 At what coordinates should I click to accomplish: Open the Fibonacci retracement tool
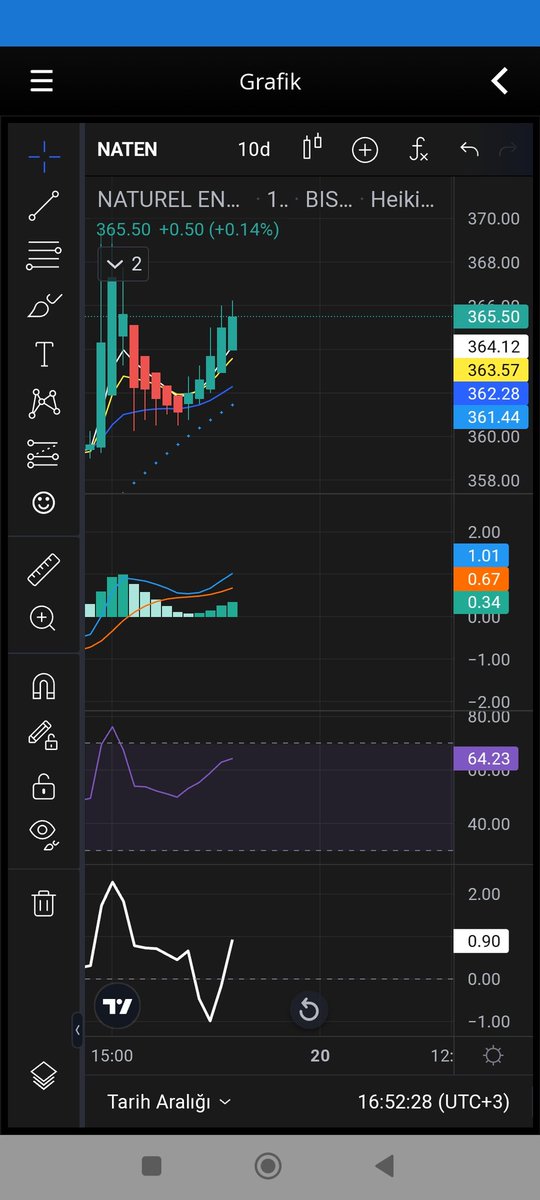pyautogui.click(x=43, y=256)
